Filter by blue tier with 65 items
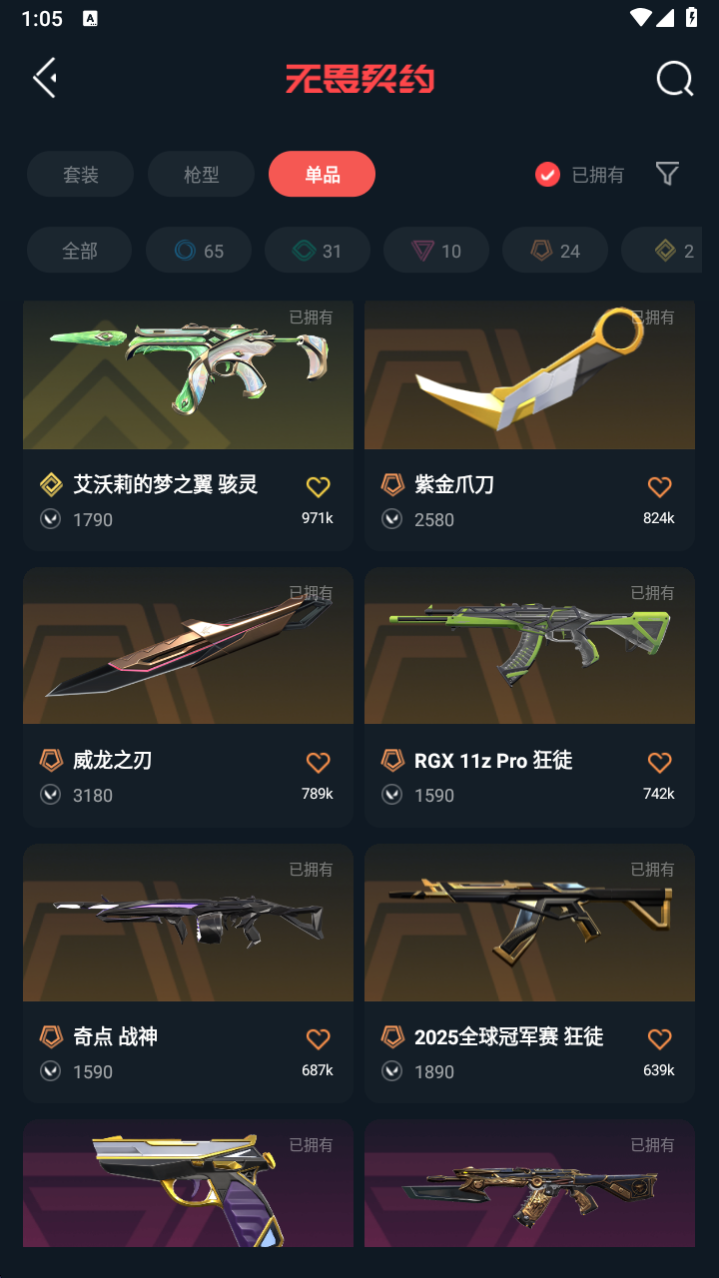 click(x=198, y=250)
